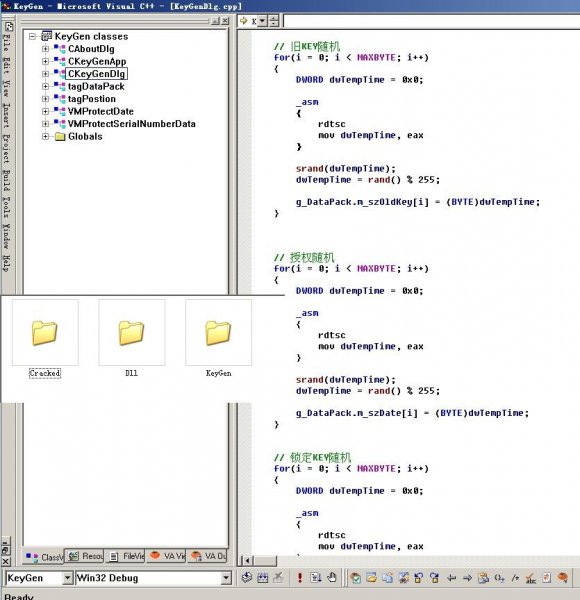Screen dimensions: 580x600
Task: Click the workspace panel collapse button beside X
Action: point(215,21)
